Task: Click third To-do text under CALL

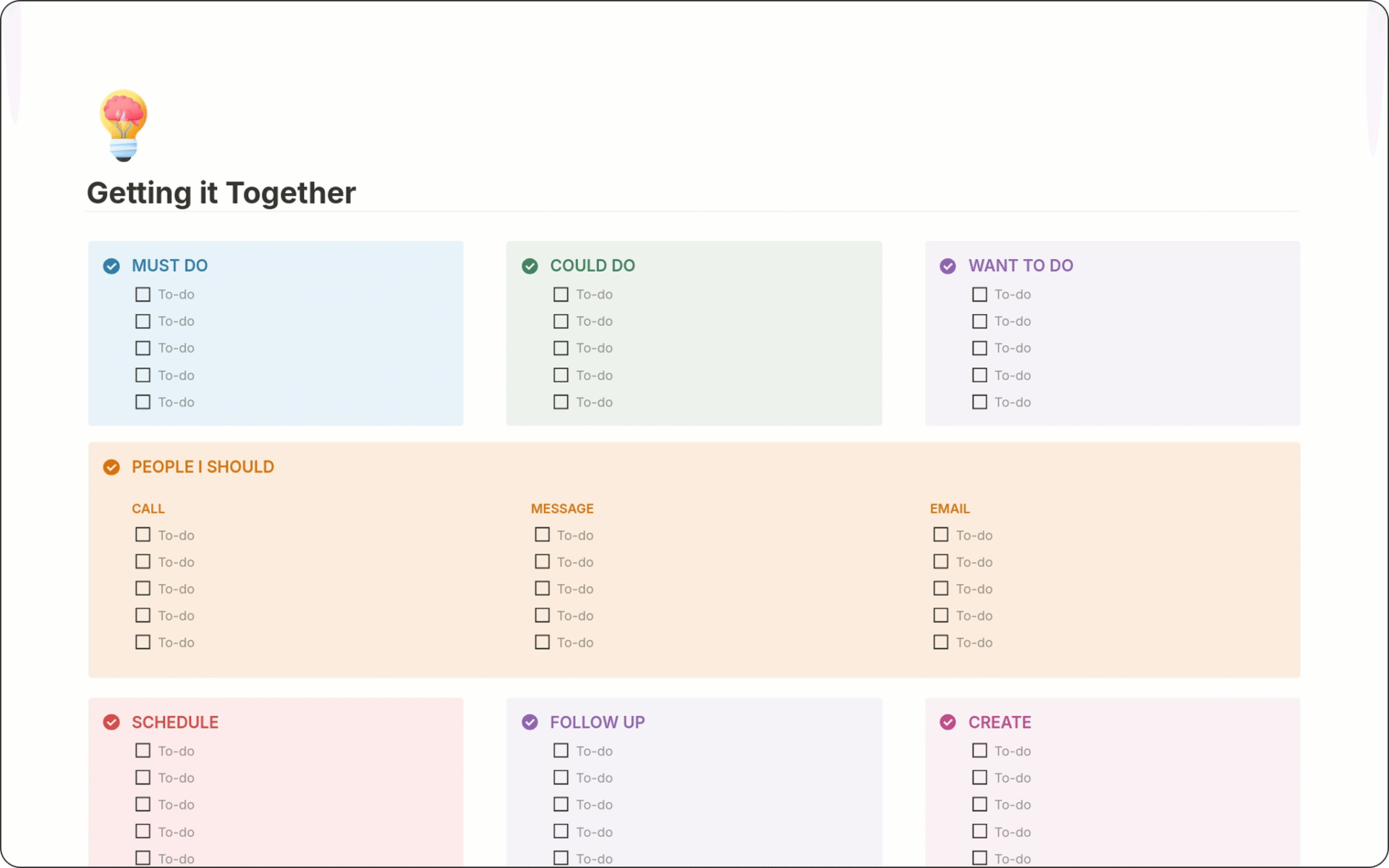Action: click(x=177, y=589)
